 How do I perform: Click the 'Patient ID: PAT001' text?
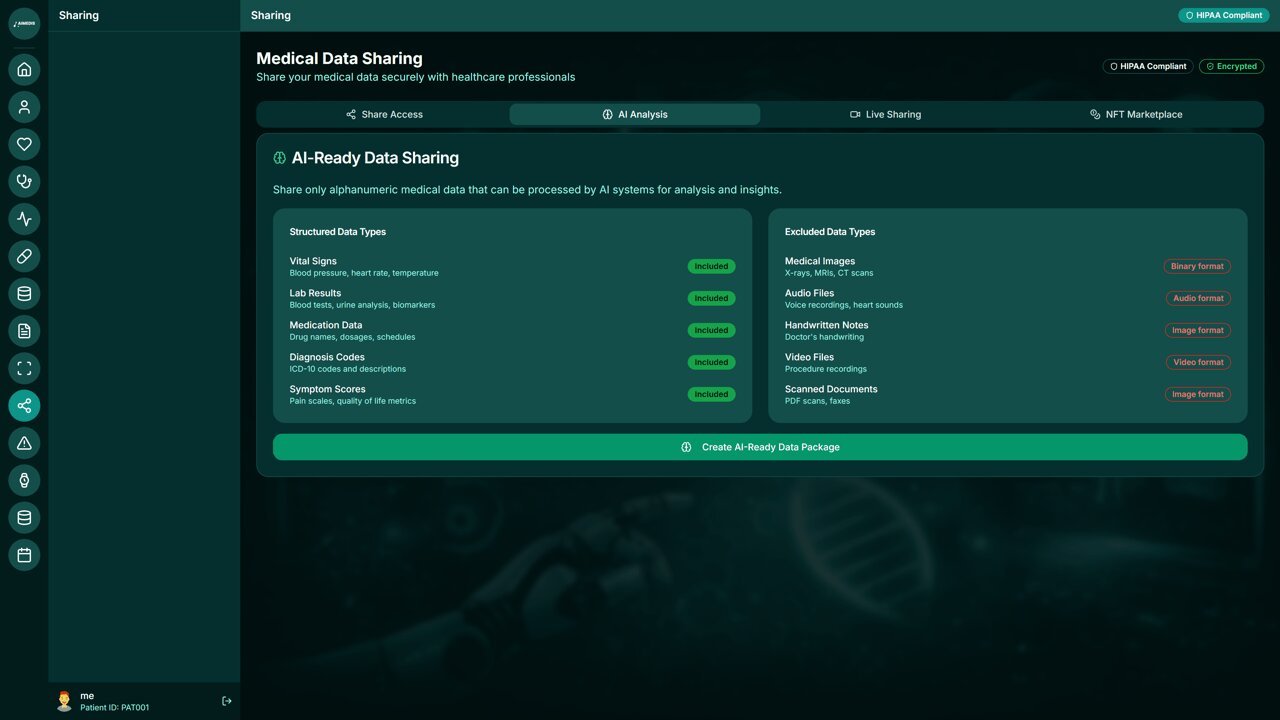point(114,708)
